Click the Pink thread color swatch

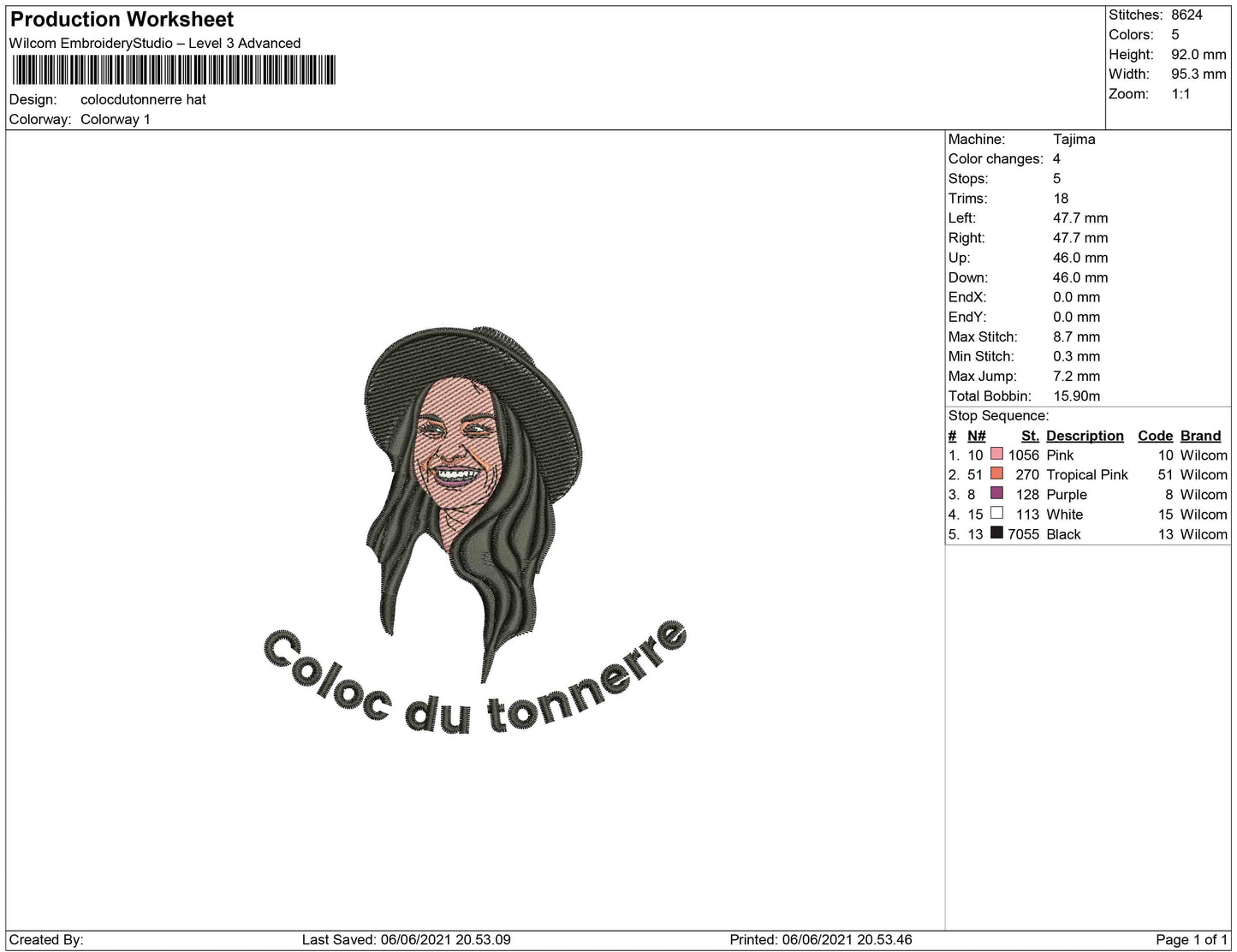click(996, 455)
